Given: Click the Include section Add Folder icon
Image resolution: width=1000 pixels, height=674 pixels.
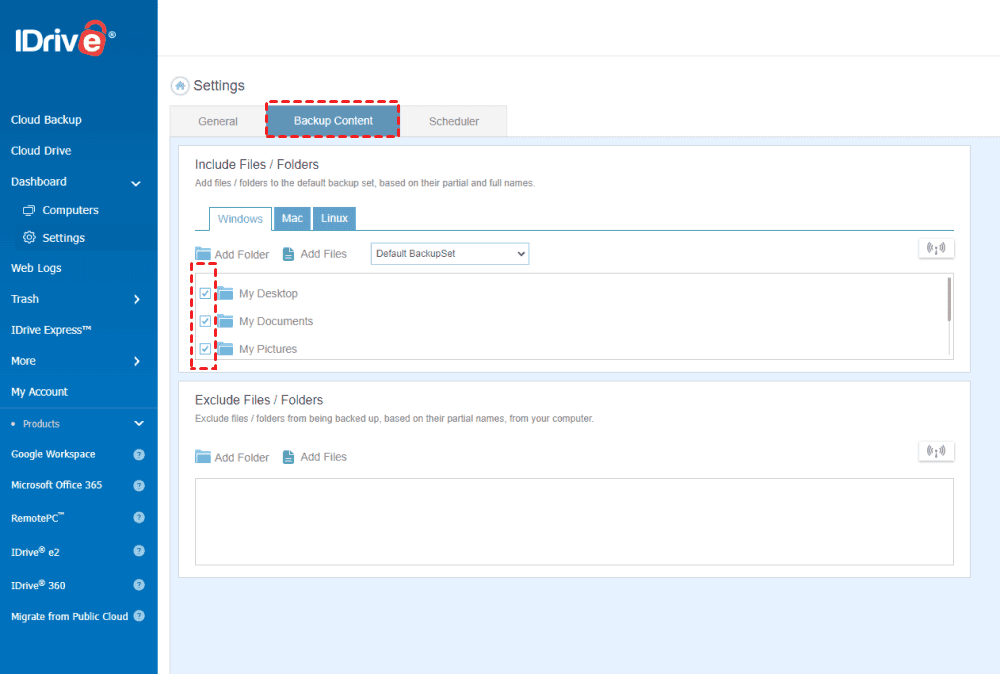Looking at the screenshot, I should point(203,254).
